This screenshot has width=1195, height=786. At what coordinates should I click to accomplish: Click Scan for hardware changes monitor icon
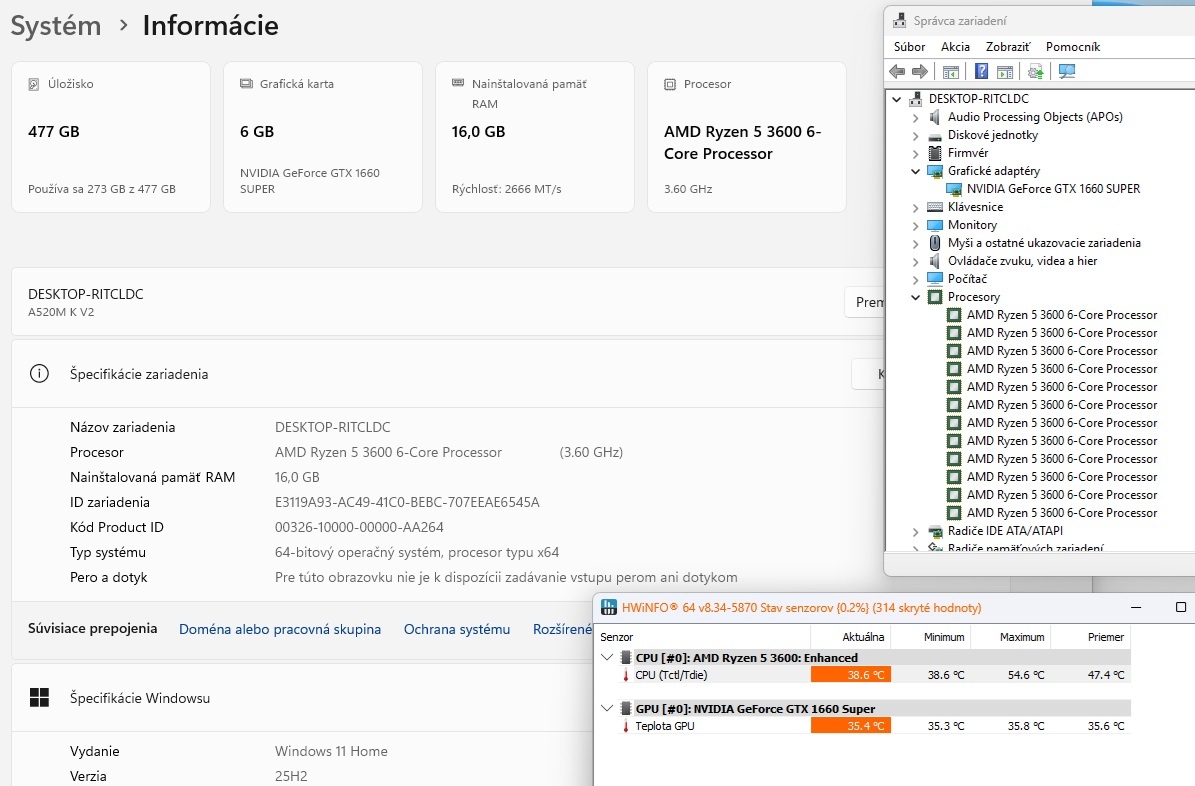(1066, 71)
